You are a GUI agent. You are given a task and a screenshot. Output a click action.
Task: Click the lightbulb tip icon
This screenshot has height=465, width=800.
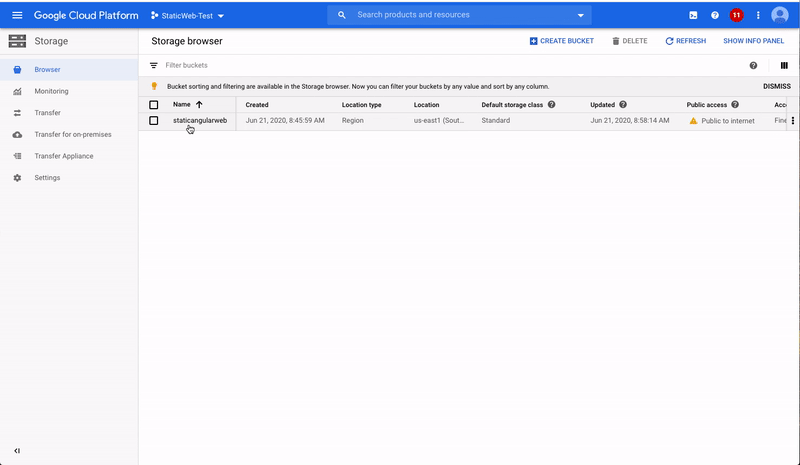click(x=154, y=86)
